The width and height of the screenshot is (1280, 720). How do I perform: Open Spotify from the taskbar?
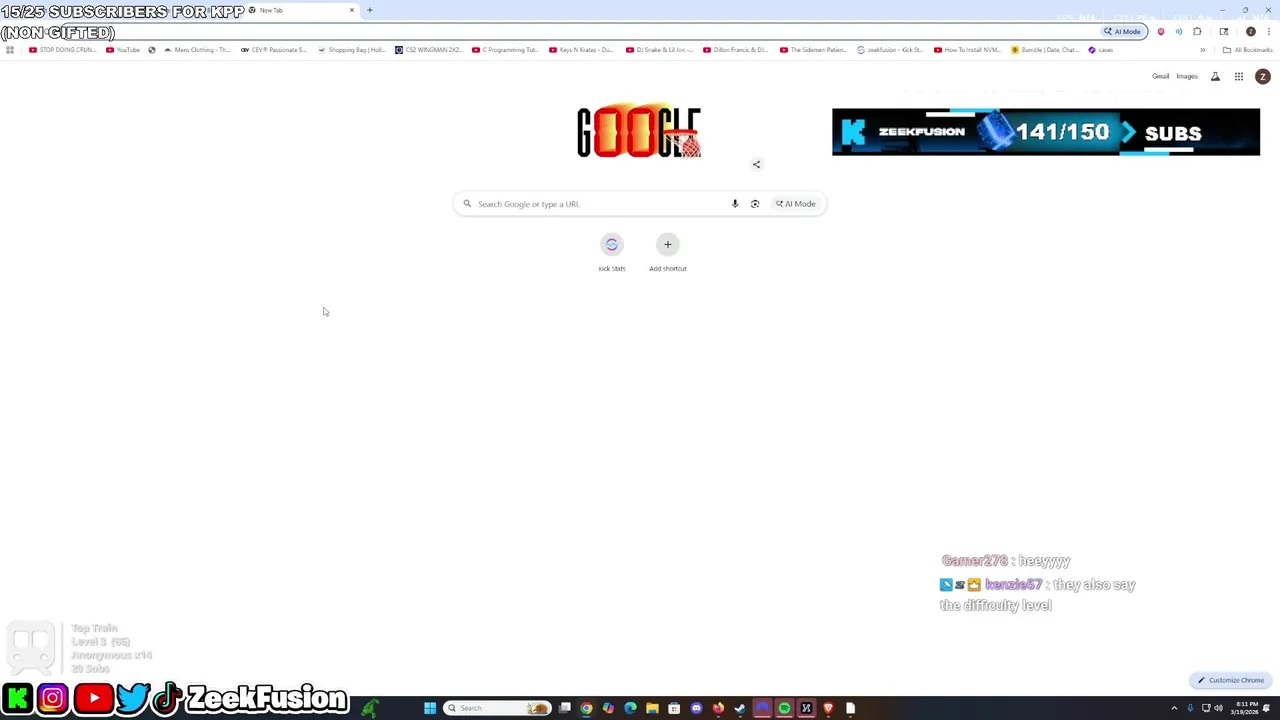click(x=784, y=708)
